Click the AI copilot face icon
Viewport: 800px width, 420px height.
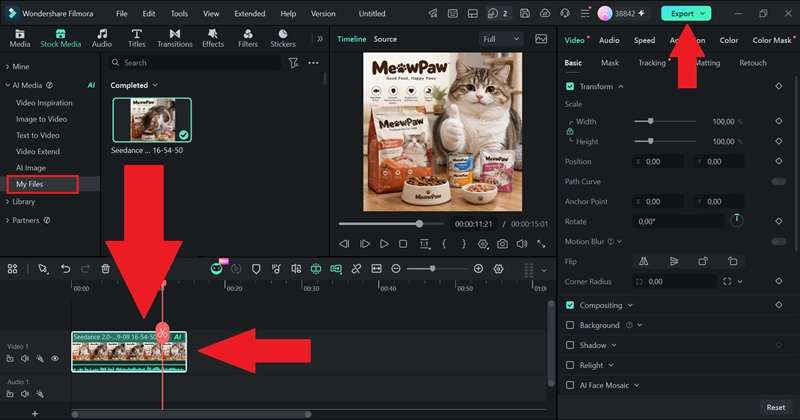coord(216,268)
